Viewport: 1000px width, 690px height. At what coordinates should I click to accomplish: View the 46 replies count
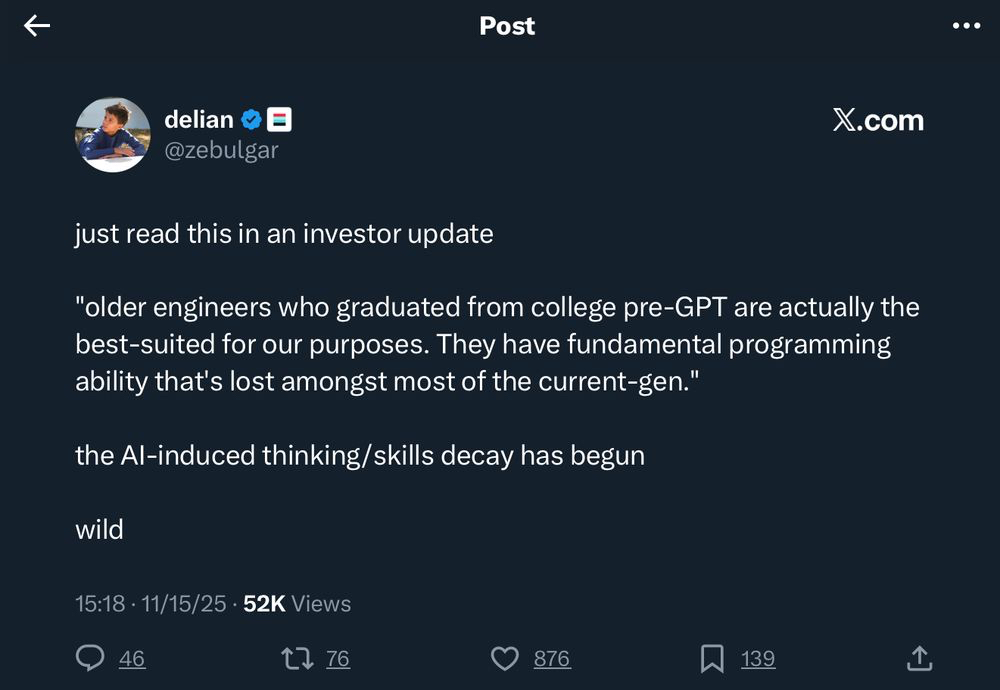[x=132, y=658]
